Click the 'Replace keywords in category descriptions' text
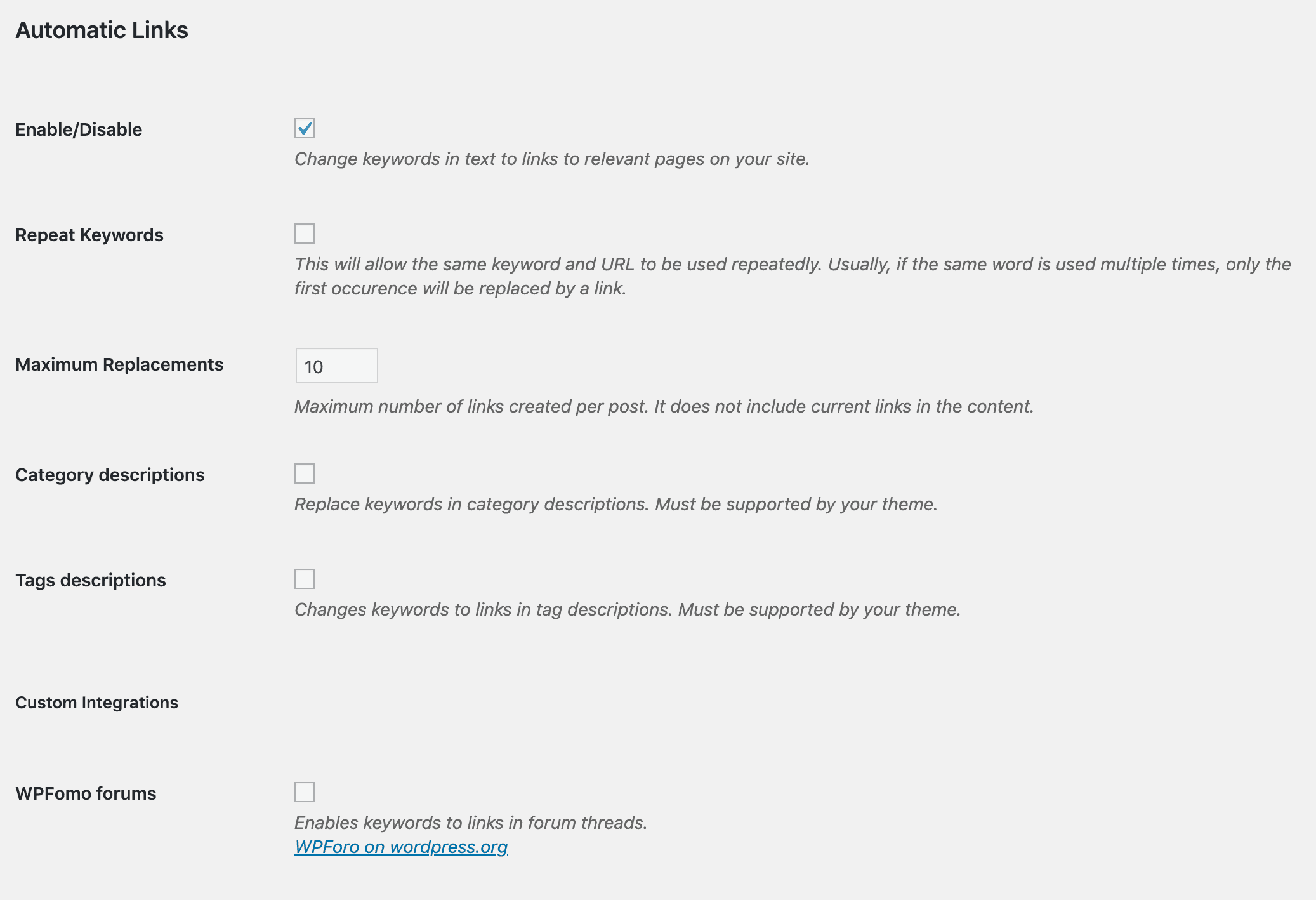 tap(616, 504)
